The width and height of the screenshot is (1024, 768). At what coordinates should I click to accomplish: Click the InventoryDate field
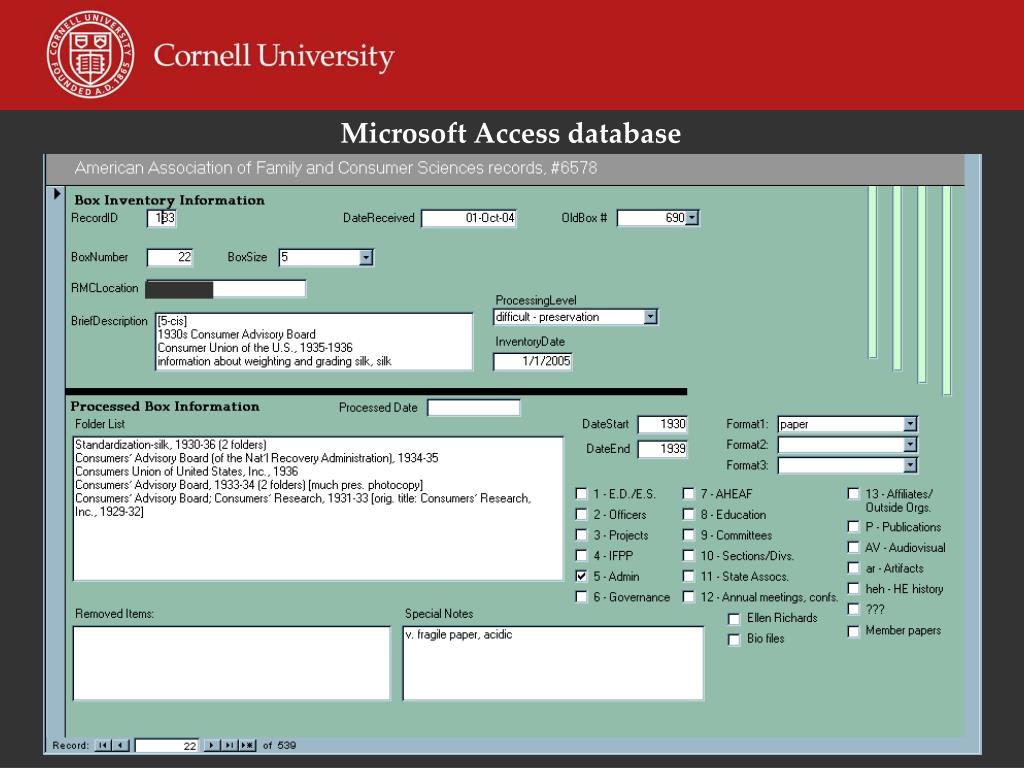[x=533, y=361]
